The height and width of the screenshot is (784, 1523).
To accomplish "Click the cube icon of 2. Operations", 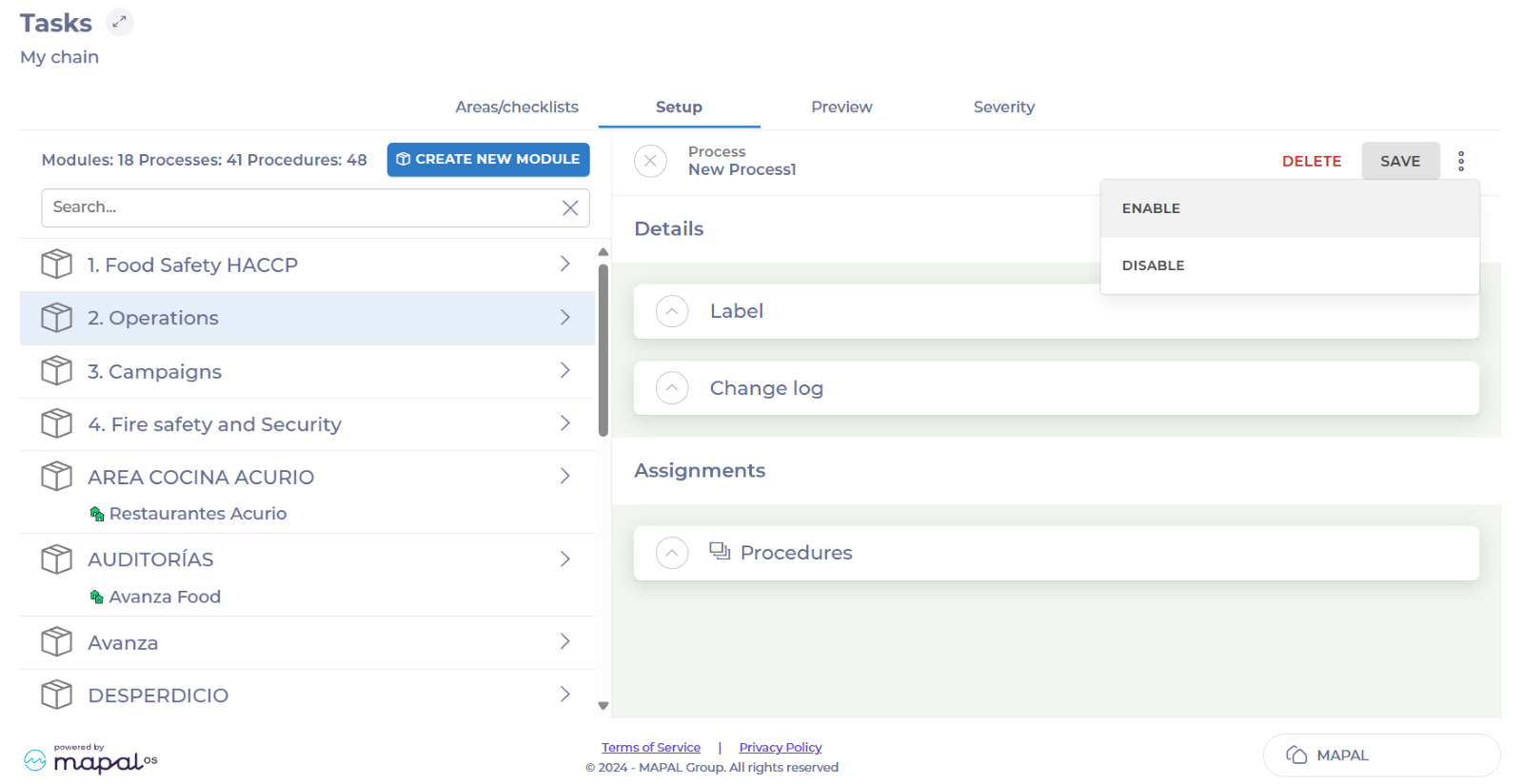I will [56, 317].
